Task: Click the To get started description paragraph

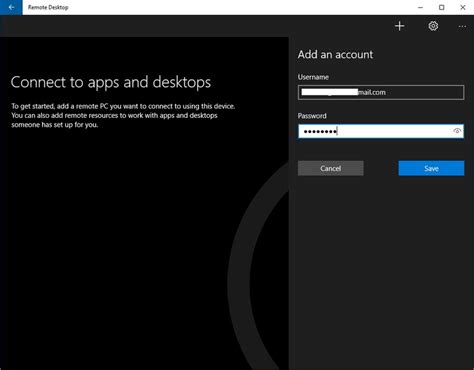Action: tap(123, 115)
